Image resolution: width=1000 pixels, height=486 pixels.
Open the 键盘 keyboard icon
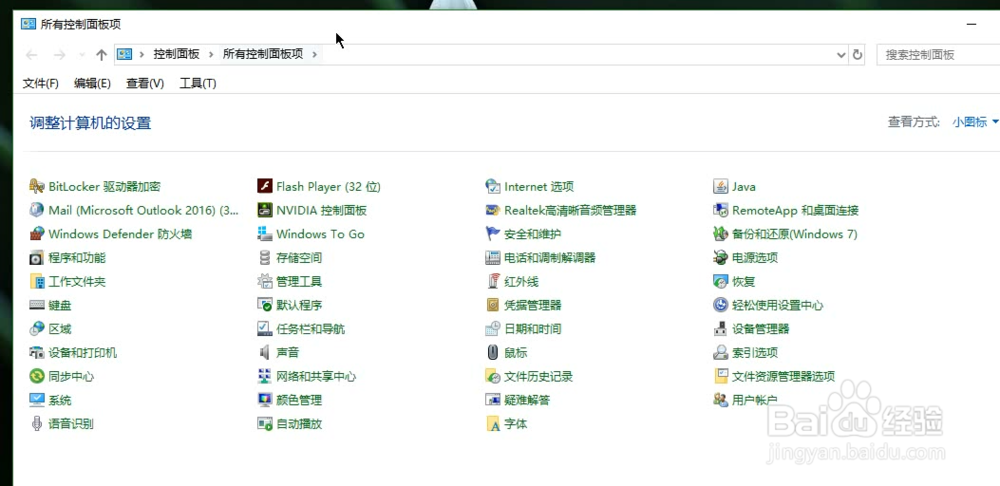(x=37, y=305)
